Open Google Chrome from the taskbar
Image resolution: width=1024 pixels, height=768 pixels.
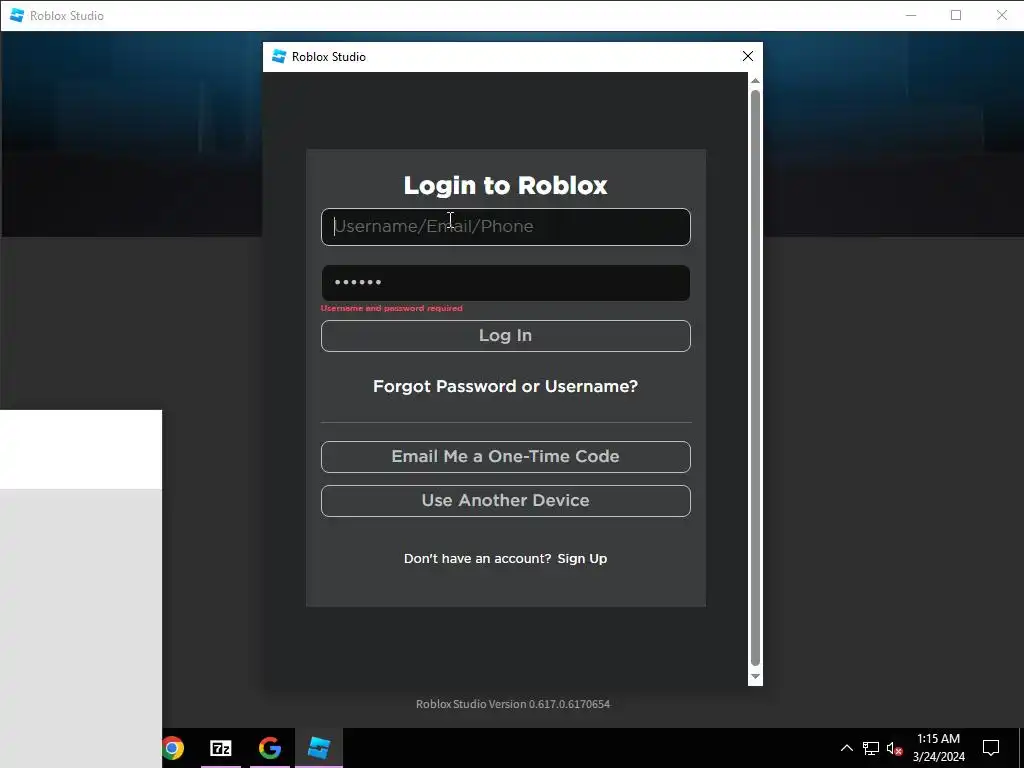click(x=173, y=748)
